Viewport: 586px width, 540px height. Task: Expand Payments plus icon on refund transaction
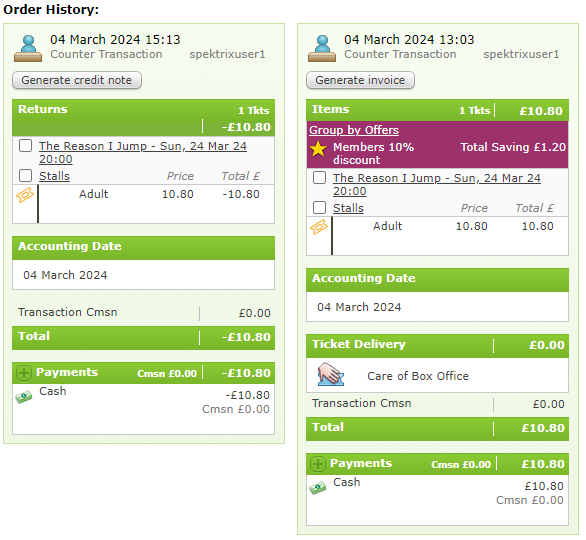24,373
